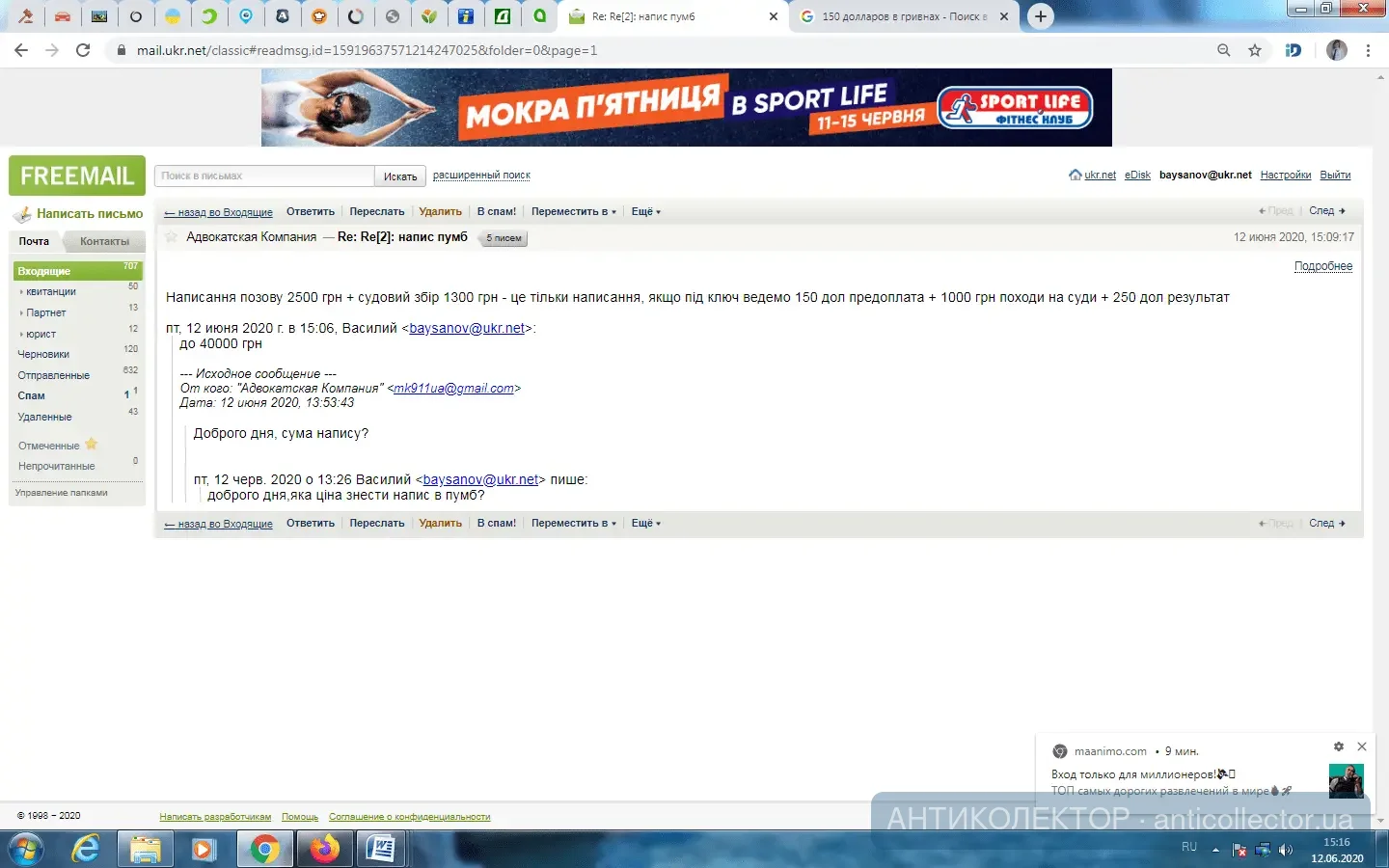Switch to the Контакты tab

[104, 241]
